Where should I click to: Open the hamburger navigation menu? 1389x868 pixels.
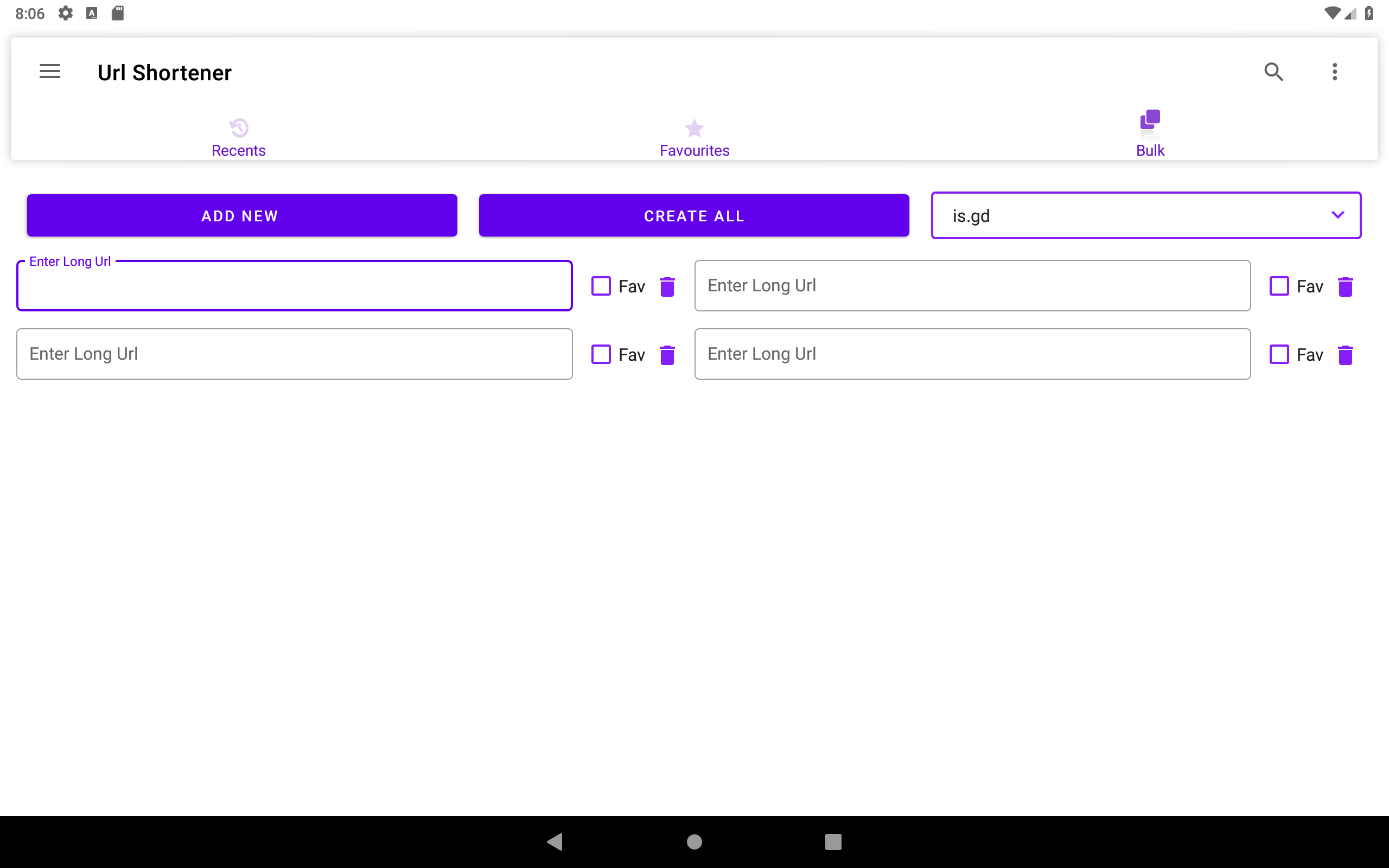[50, 72]
